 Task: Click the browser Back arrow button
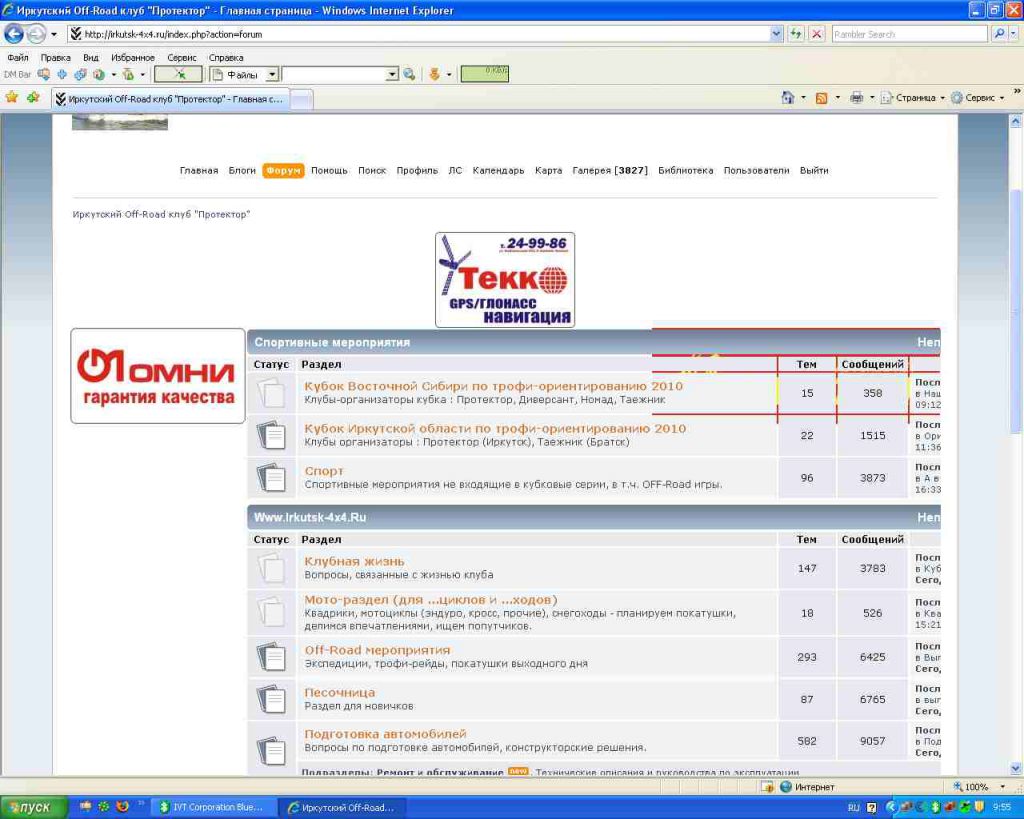pos(14,33)
